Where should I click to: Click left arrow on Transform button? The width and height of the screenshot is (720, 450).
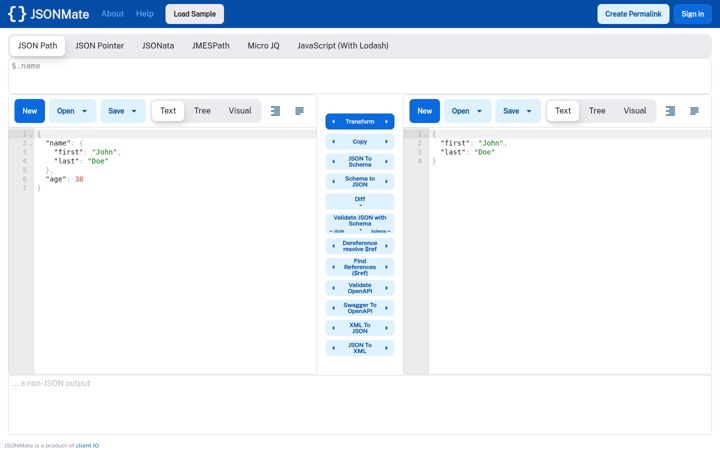pyautogui.click(x=333, y=122)
